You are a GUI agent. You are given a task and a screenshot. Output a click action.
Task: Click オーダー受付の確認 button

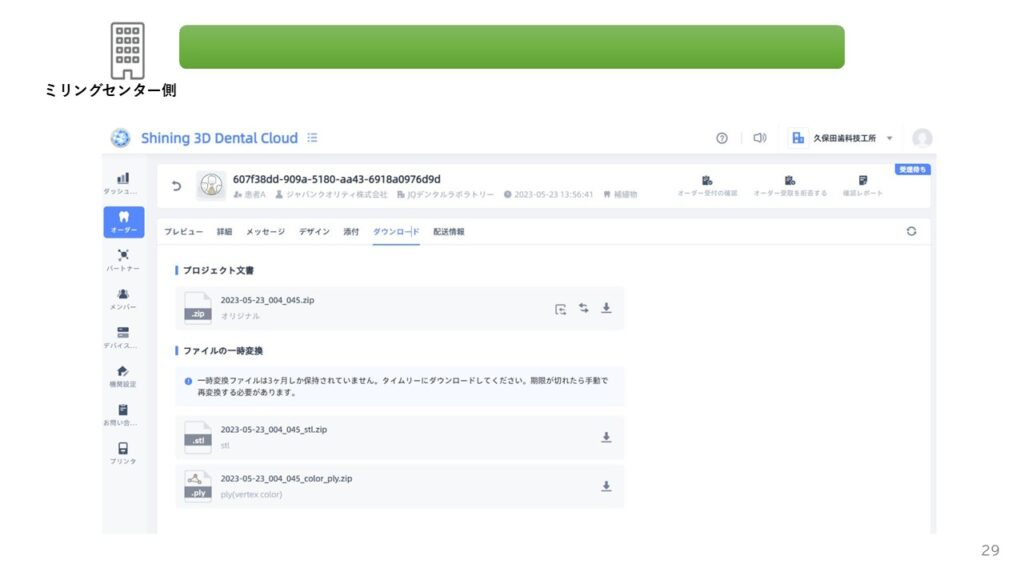(x=707, y=186)
